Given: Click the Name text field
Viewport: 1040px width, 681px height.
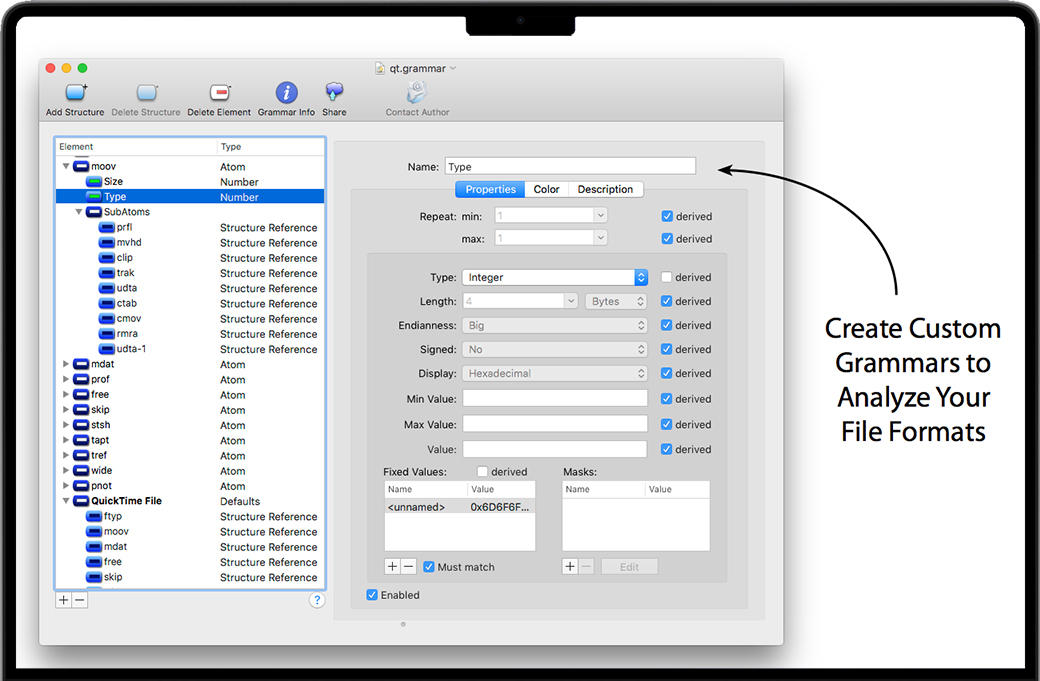Looking at the screenshot, I should [x=569, y=167].
